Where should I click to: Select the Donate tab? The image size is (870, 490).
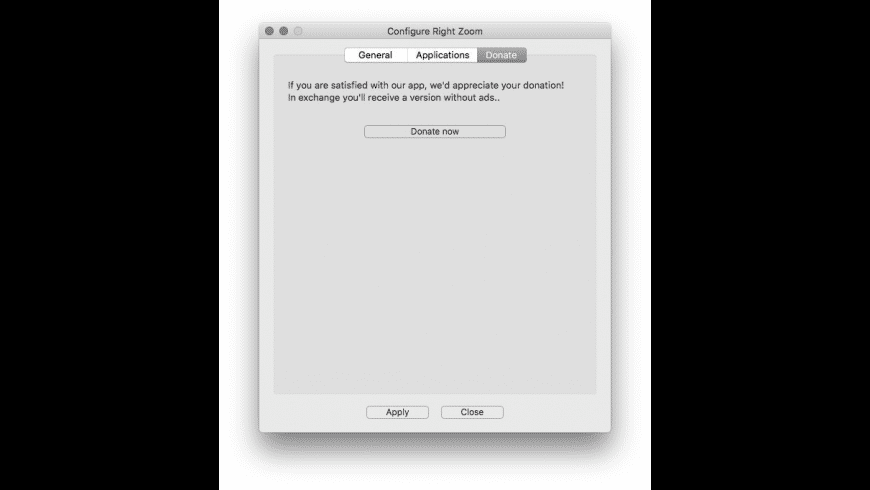pos(502,55)
